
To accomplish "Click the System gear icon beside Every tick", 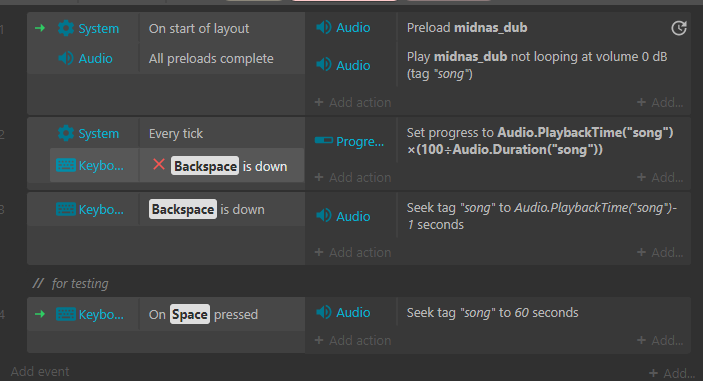I will [66, 133].
